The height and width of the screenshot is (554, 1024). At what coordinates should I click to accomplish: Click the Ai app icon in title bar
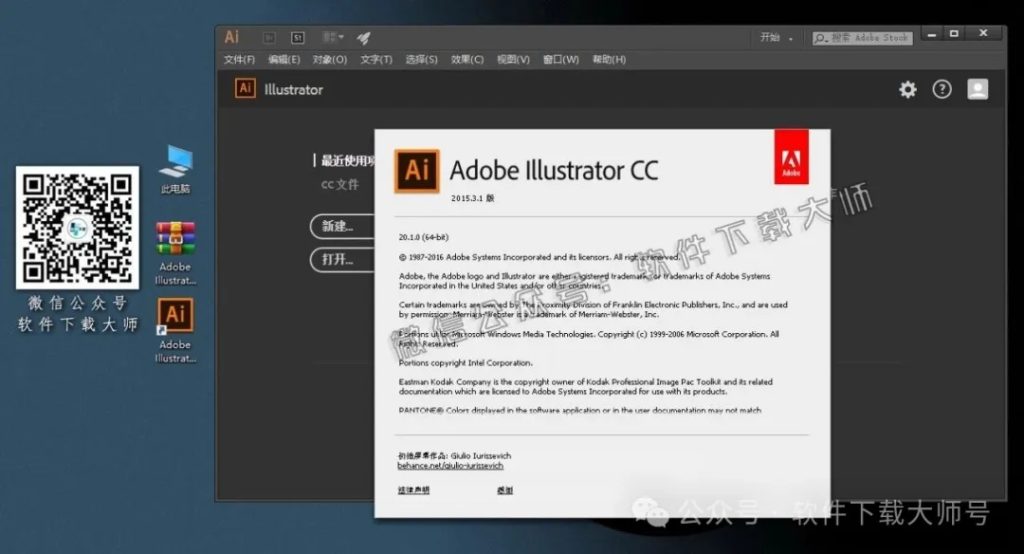(x=232, y=37)
